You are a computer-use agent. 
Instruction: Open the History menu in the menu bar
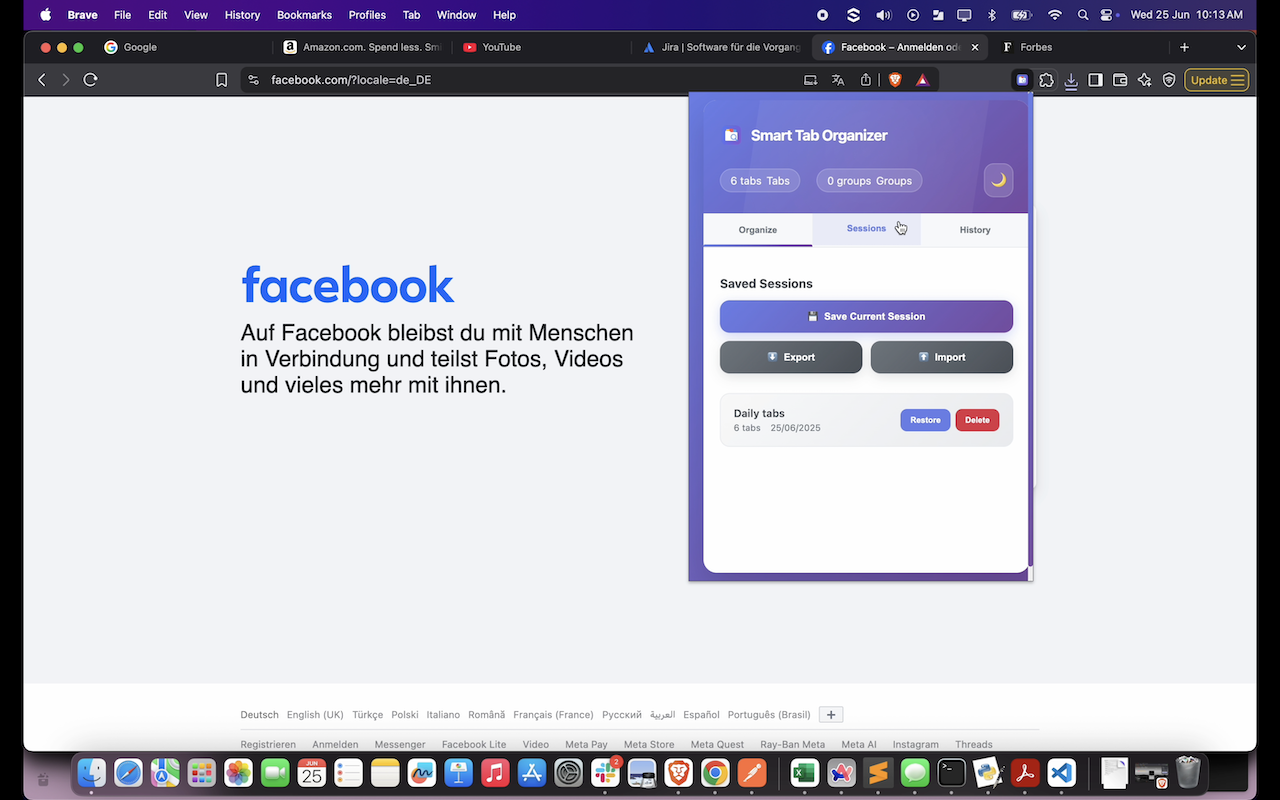(x=242, y=15)
